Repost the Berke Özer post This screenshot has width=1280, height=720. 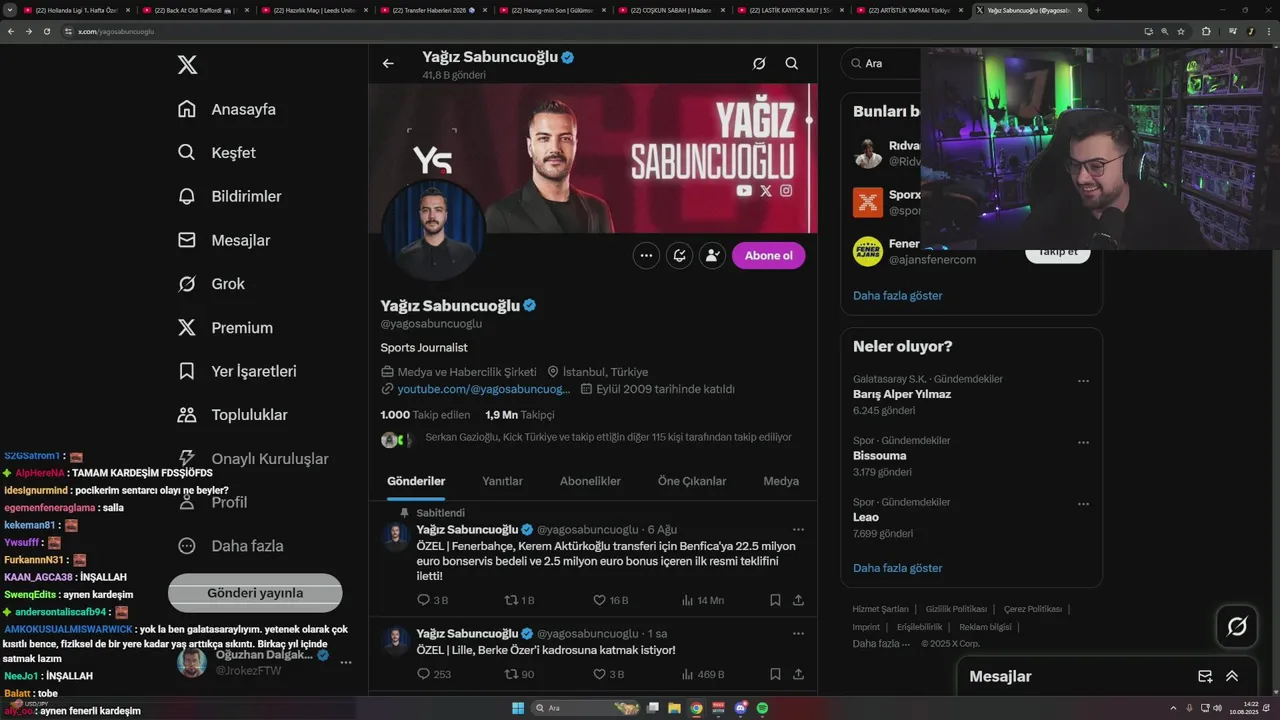[x=519, y=674]
